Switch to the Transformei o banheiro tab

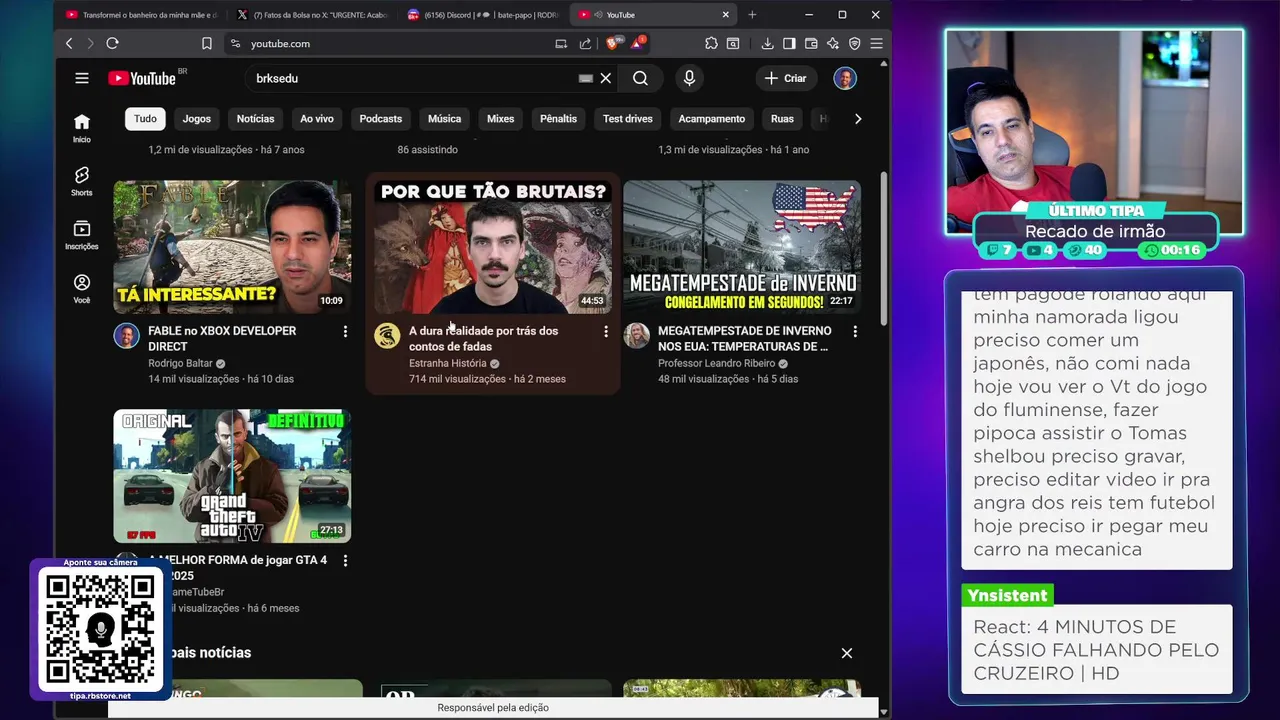click(141, 14)
